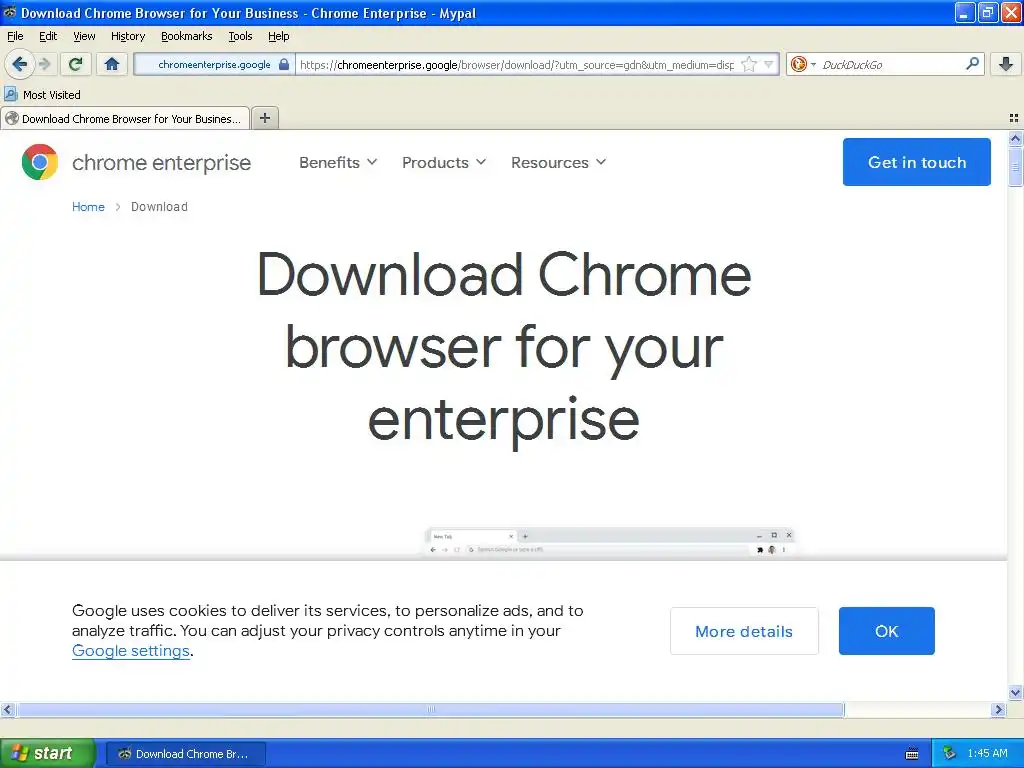Click the Chrome logo on the page
The height and width of the screenshot is (768, 1024).
40,162
